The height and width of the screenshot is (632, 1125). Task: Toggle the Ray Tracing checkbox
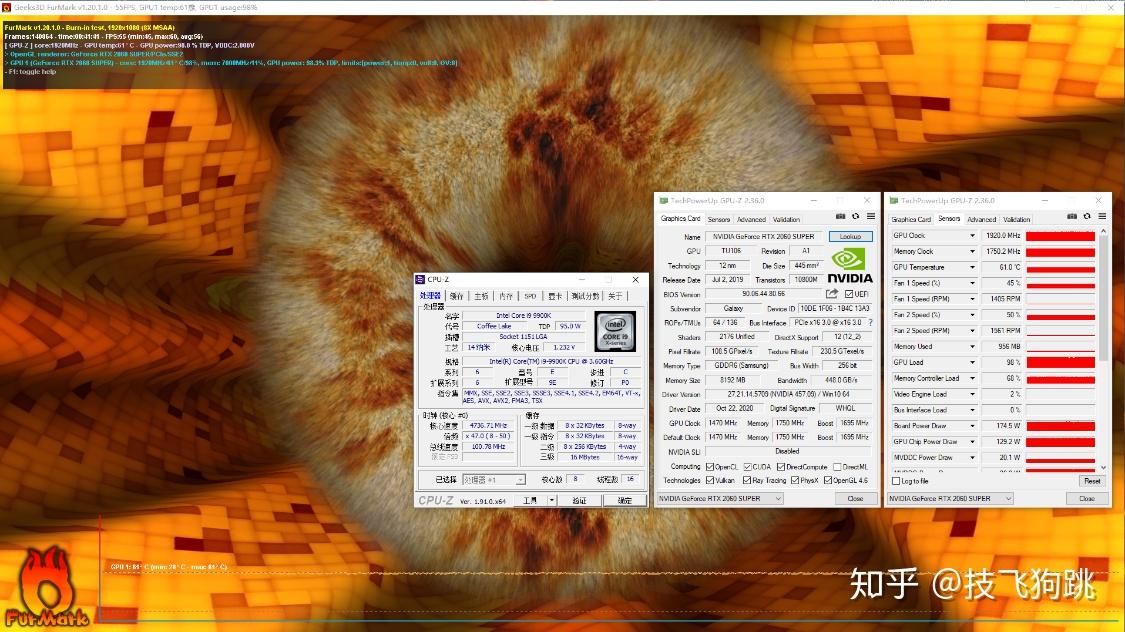tap(747, 480)
